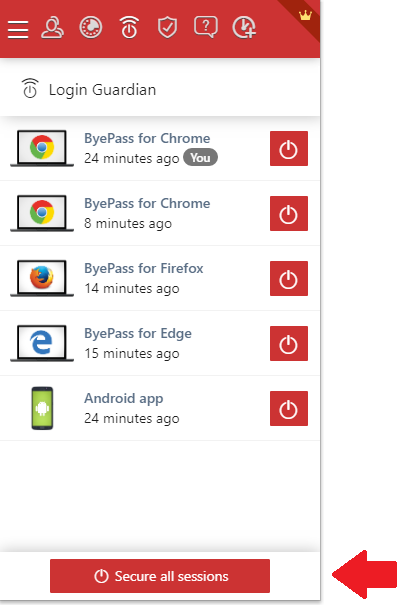The height and width of the screenshot is (605, 405).
Task: Click the premium crown badge
Action: 305,15
